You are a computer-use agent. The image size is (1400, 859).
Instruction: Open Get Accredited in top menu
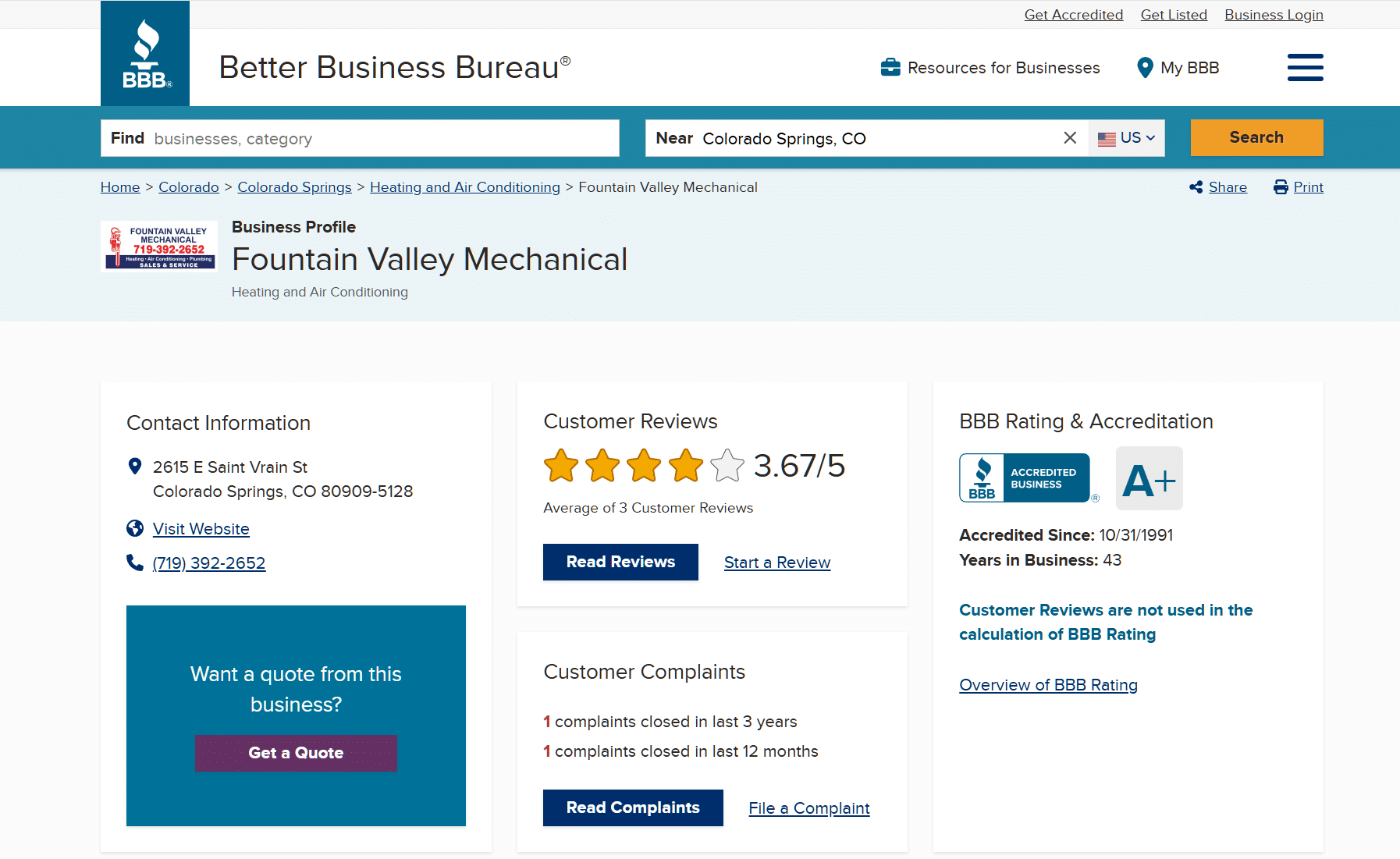[x=1073, y=15]
